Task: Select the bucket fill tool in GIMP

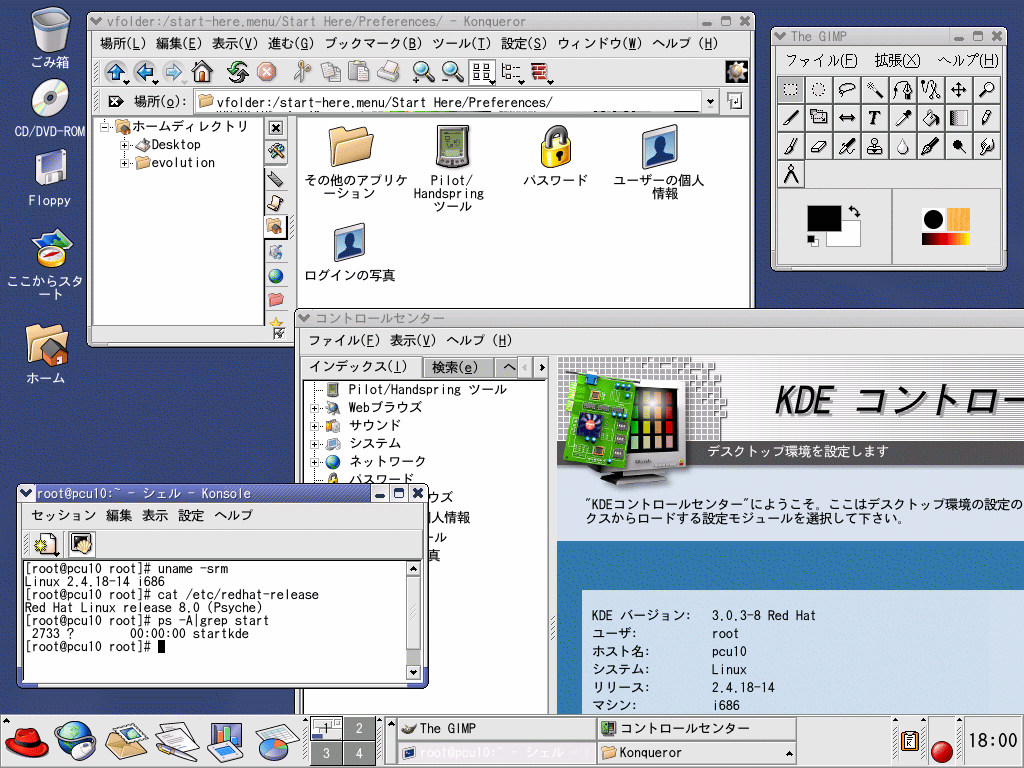Action: pos(931,118)
